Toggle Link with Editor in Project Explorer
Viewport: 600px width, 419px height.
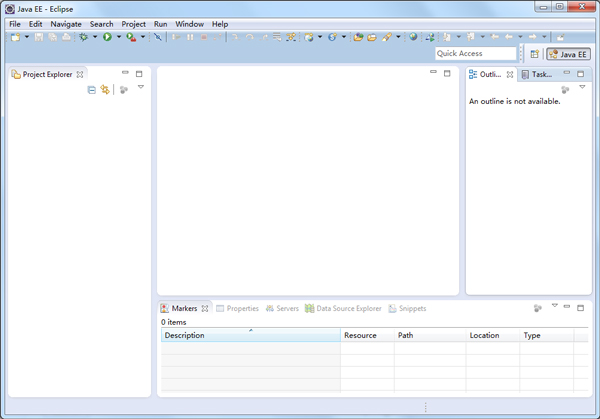(x=105, y=90)
